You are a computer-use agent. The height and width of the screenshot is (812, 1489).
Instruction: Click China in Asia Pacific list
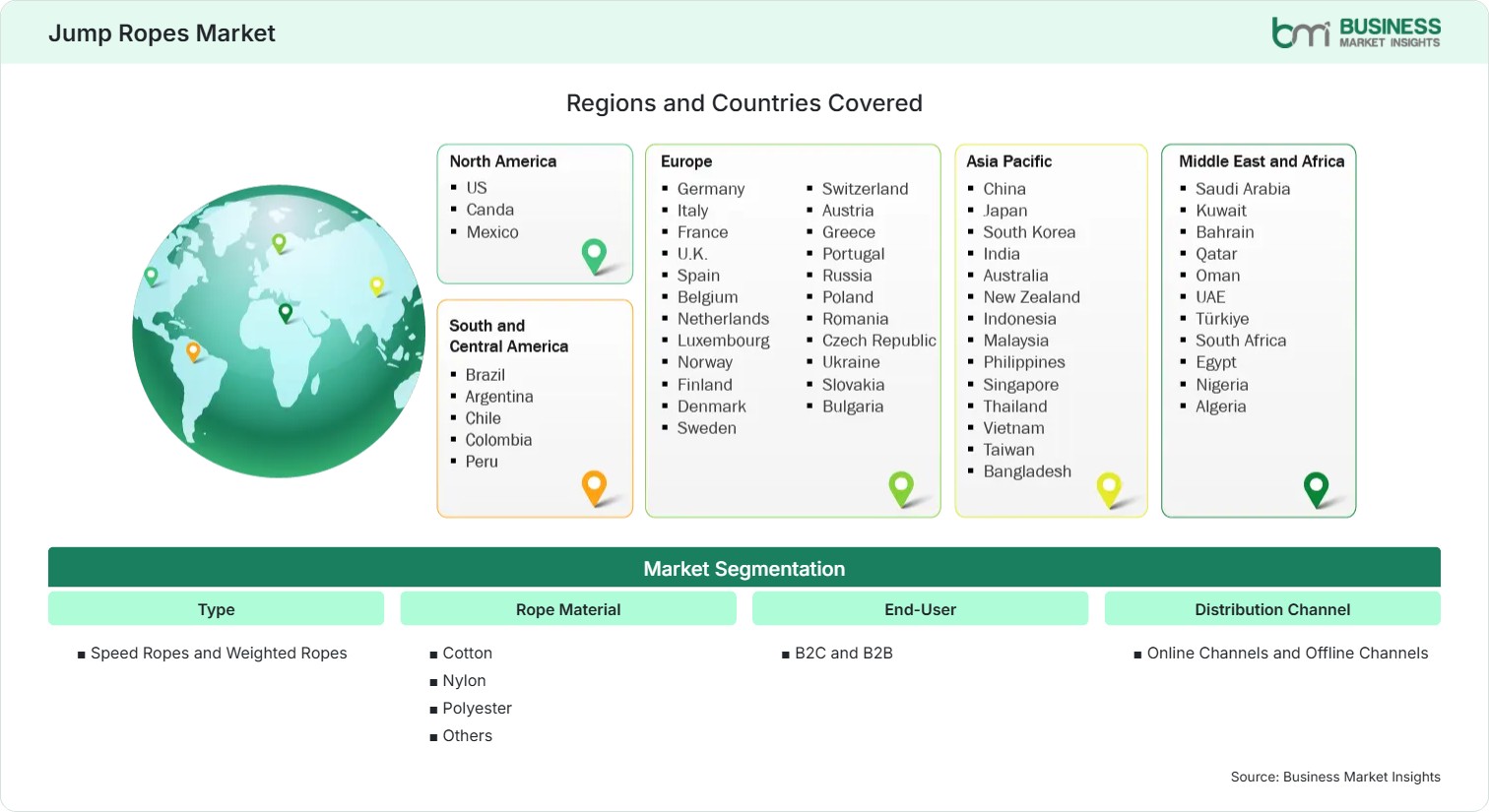pyautogui.click(x=1003, y=189)
